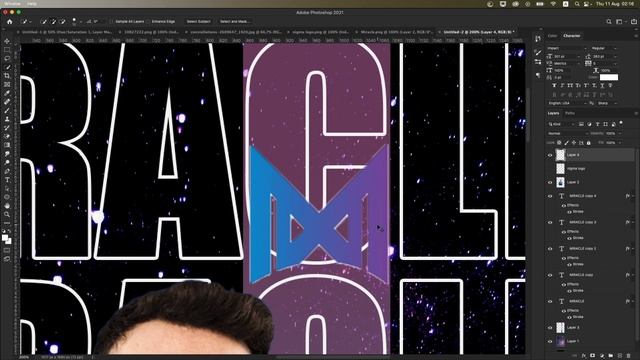Open the font family dropdown
640x360 pixels.
click(566, 49)
